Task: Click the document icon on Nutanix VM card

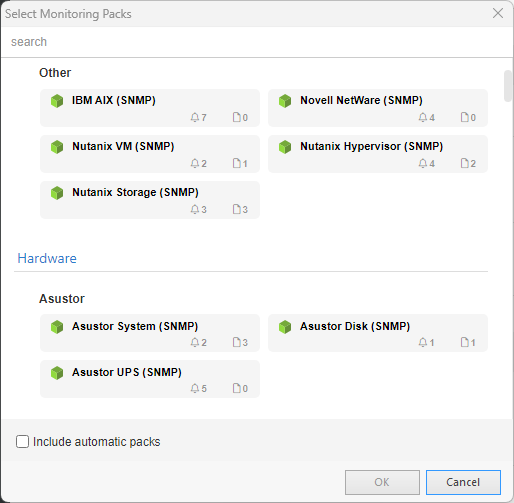Action: 236,163
